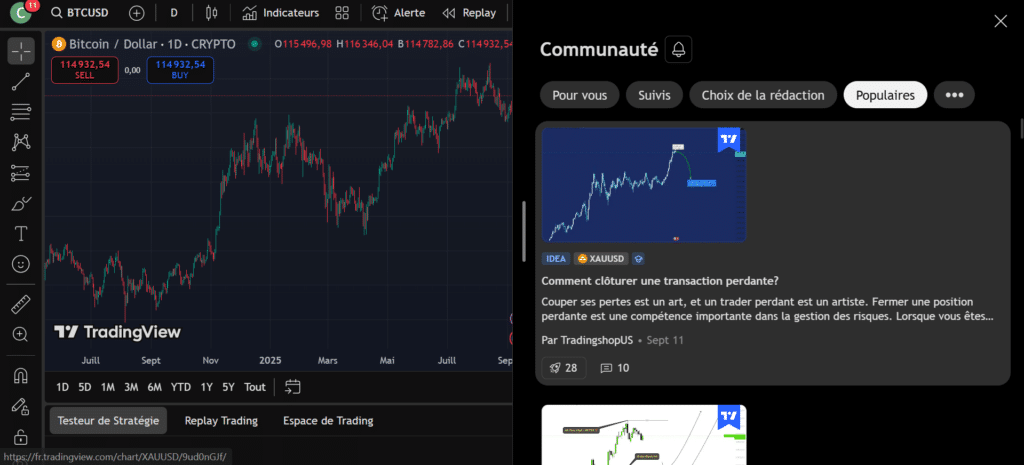
Task: Toggle the magnet mode
Action: (21, 376)
